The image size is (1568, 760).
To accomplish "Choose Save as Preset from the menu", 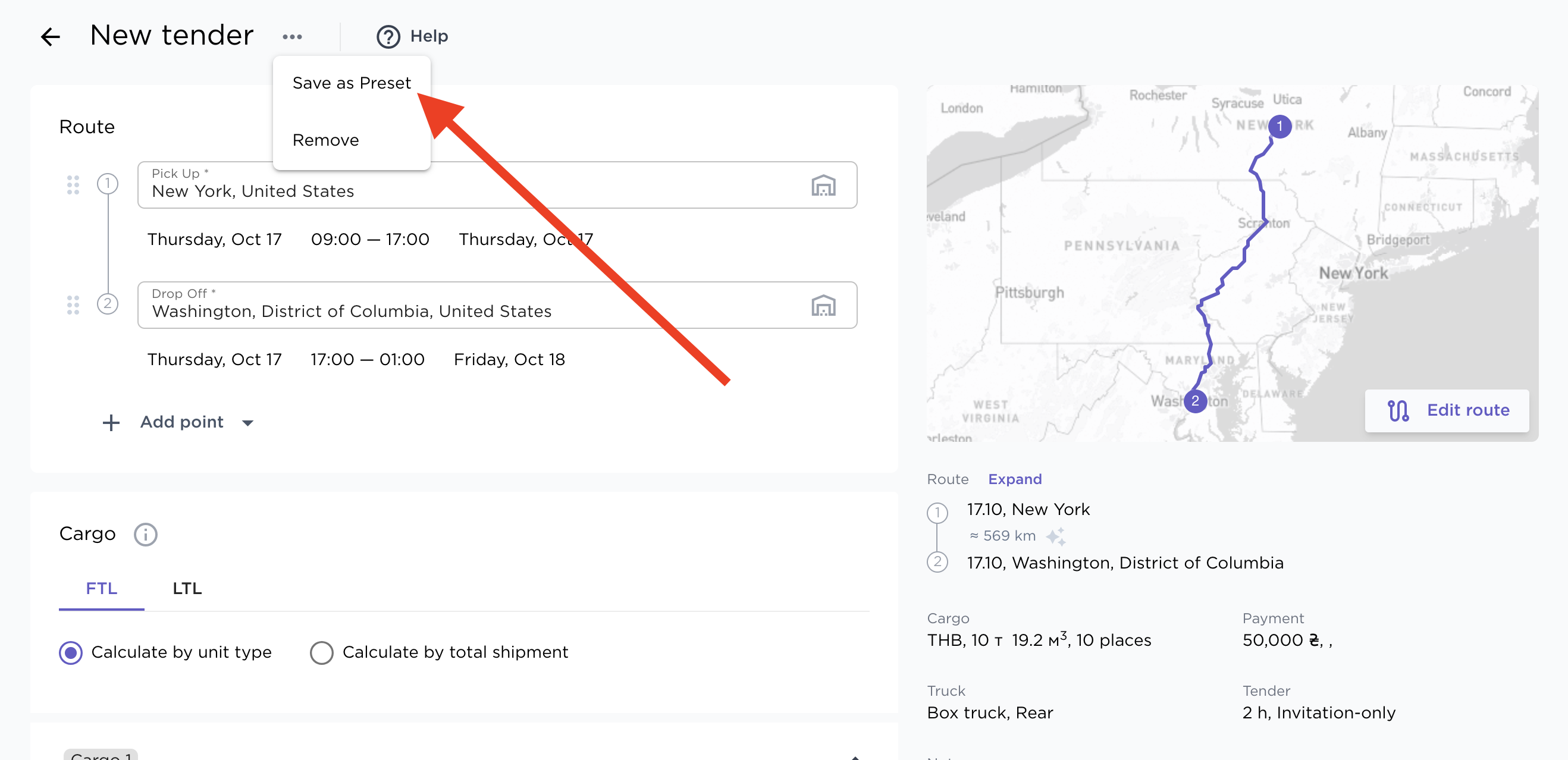I will (352, 83).
